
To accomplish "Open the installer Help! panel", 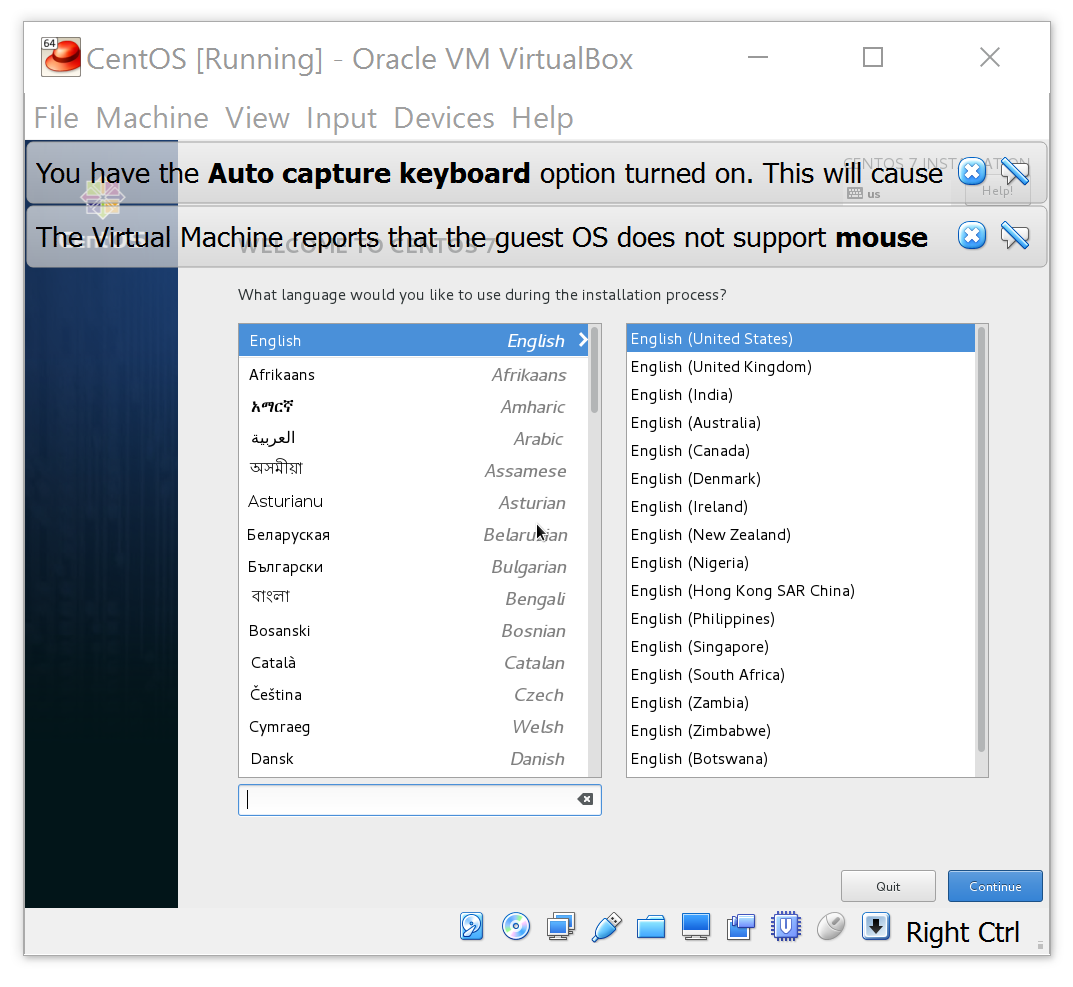I will tap(997, 192).
